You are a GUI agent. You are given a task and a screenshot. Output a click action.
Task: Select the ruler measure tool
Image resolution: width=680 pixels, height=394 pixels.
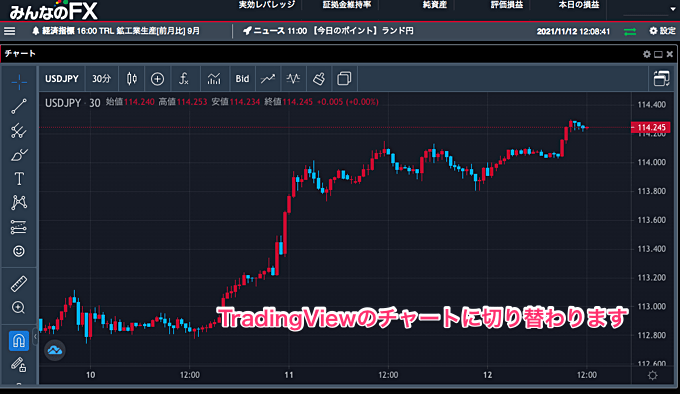tap(19, 283)
